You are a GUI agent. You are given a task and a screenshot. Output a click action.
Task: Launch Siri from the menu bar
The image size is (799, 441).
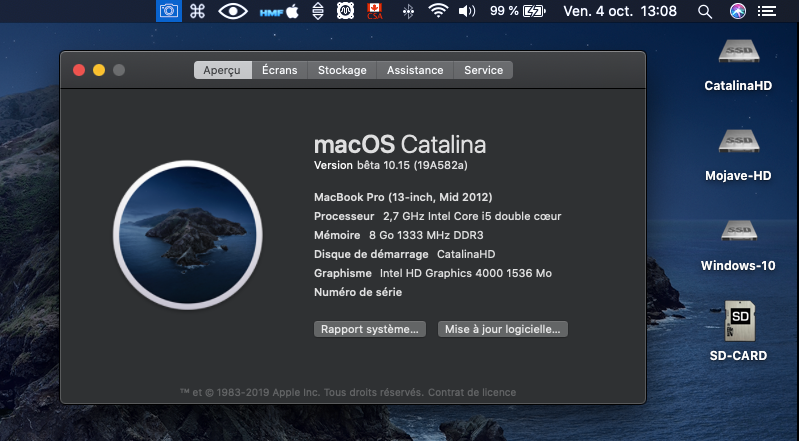point(737,11)
